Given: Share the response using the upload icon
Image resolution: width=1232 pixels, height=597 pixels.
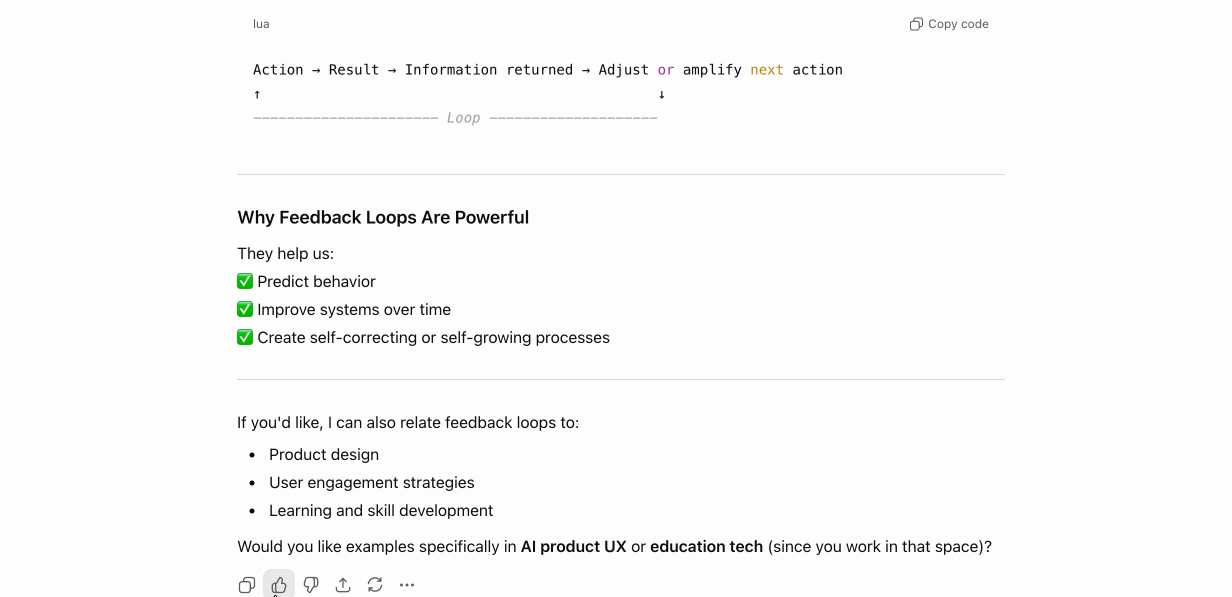Looking at the screenshot, I should 343,585.
